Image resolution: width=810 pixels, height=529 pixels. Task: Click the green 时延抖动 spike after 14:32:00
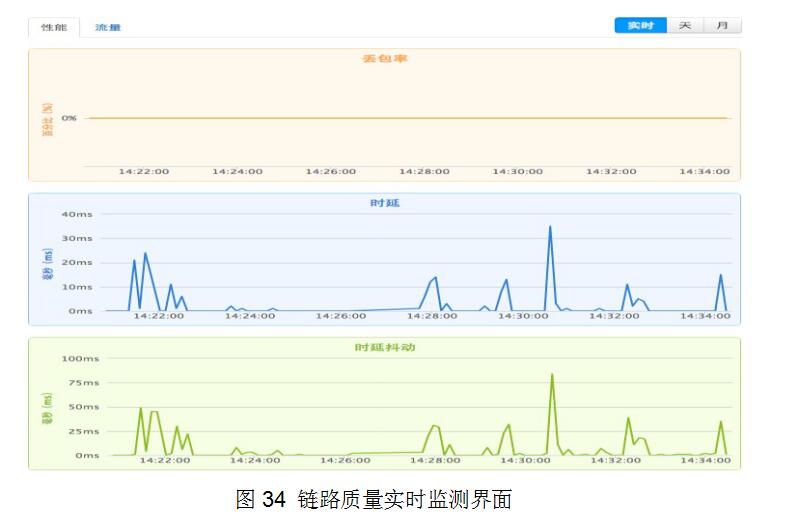(628, 419)
